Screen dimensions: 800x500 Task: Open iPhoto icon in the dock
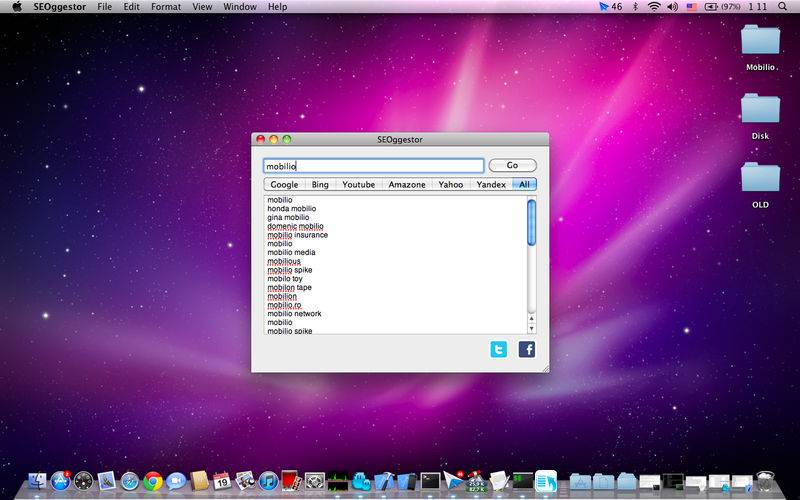[245, 481]
